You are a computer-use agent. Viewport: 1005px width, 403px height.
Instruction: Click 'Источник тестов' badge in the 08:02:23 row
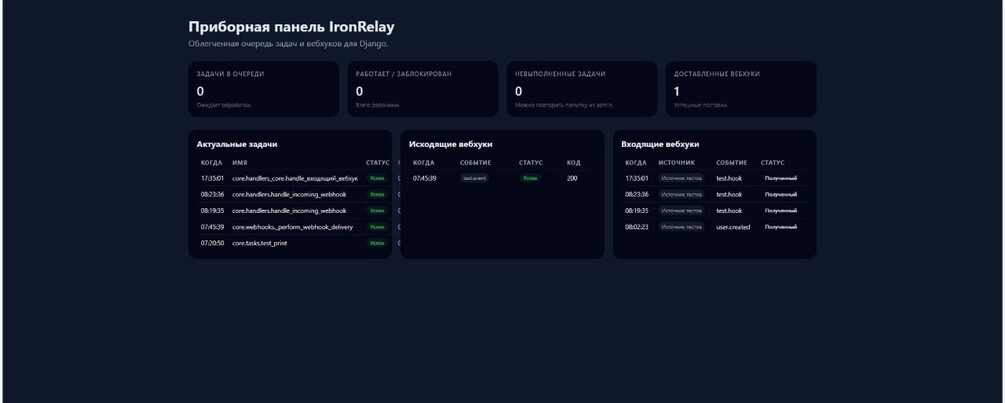click(x=681, y=227)
